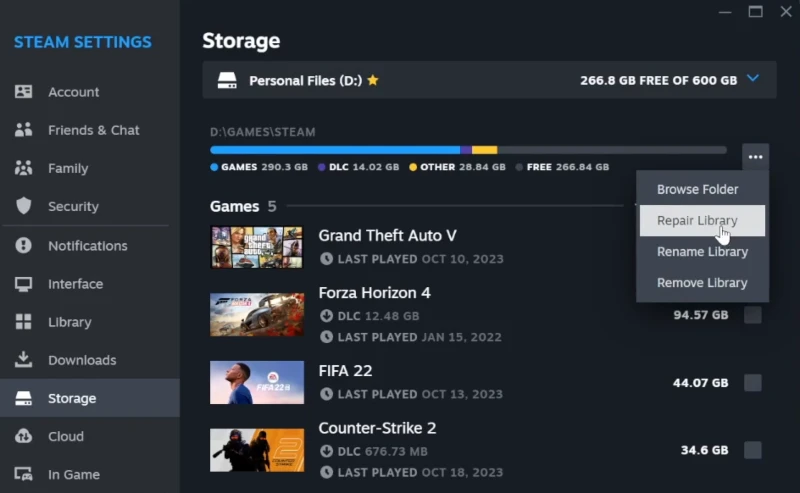The image size is (800, 493).
Task: Click the Account card icon in sidebar
Action: pos(23,92)
